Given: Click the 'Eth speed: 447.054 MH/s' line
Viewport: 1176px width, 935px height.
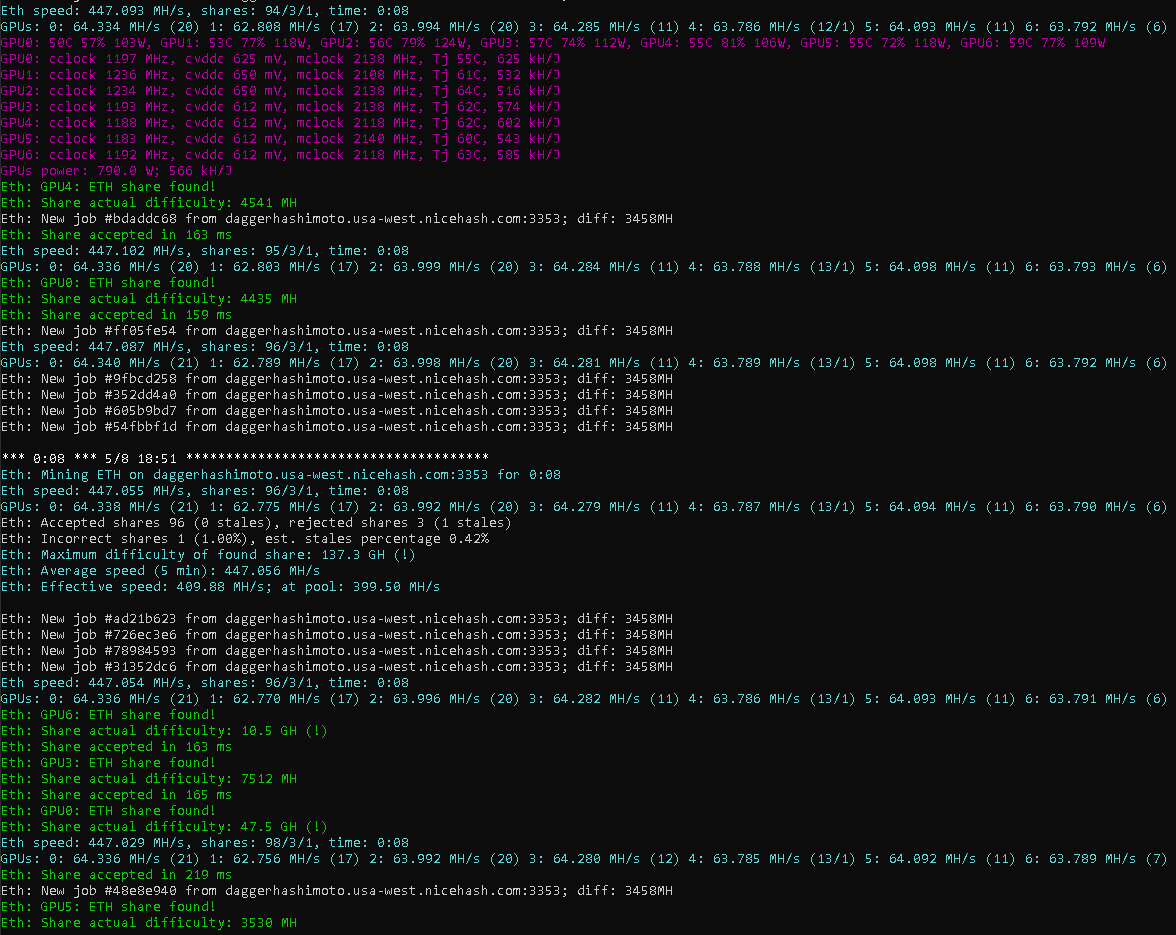Looking at the screenshot, I should tap(205, 682).
